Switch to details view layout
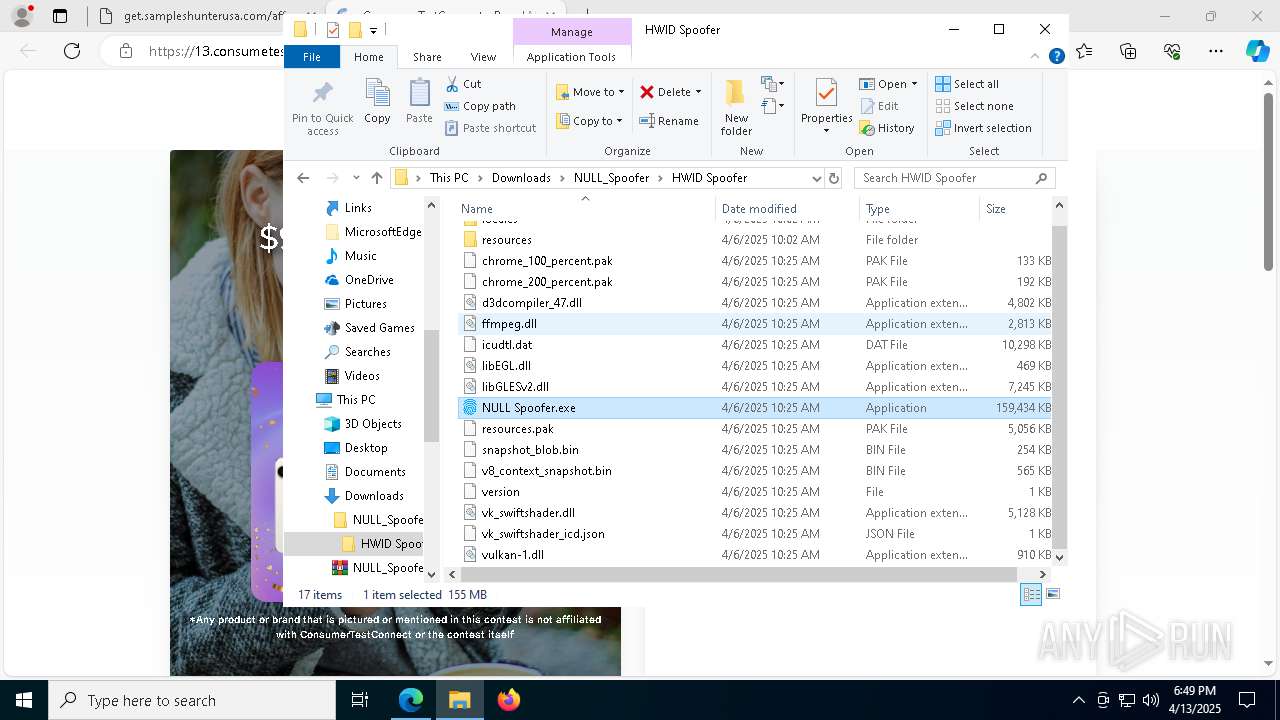 (1031, 594)
